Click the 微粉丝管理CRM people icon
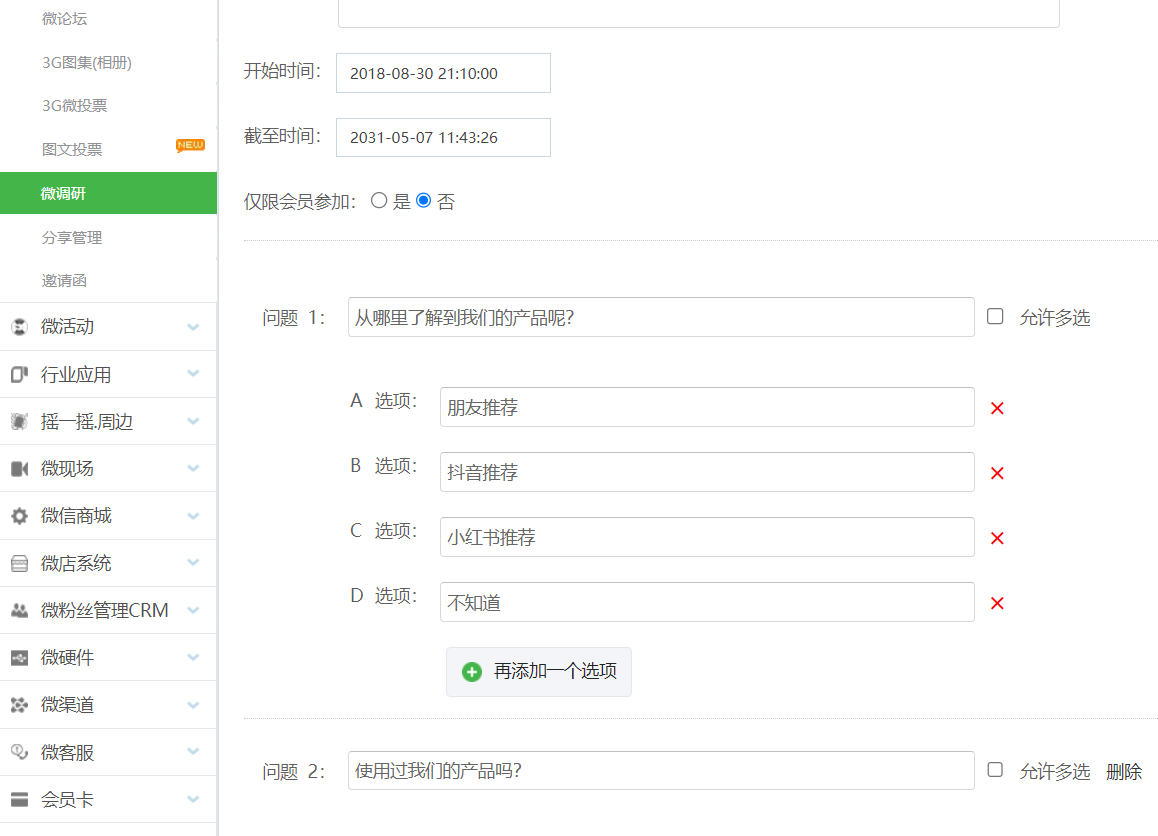The image size is (1158, 836). 20,610
